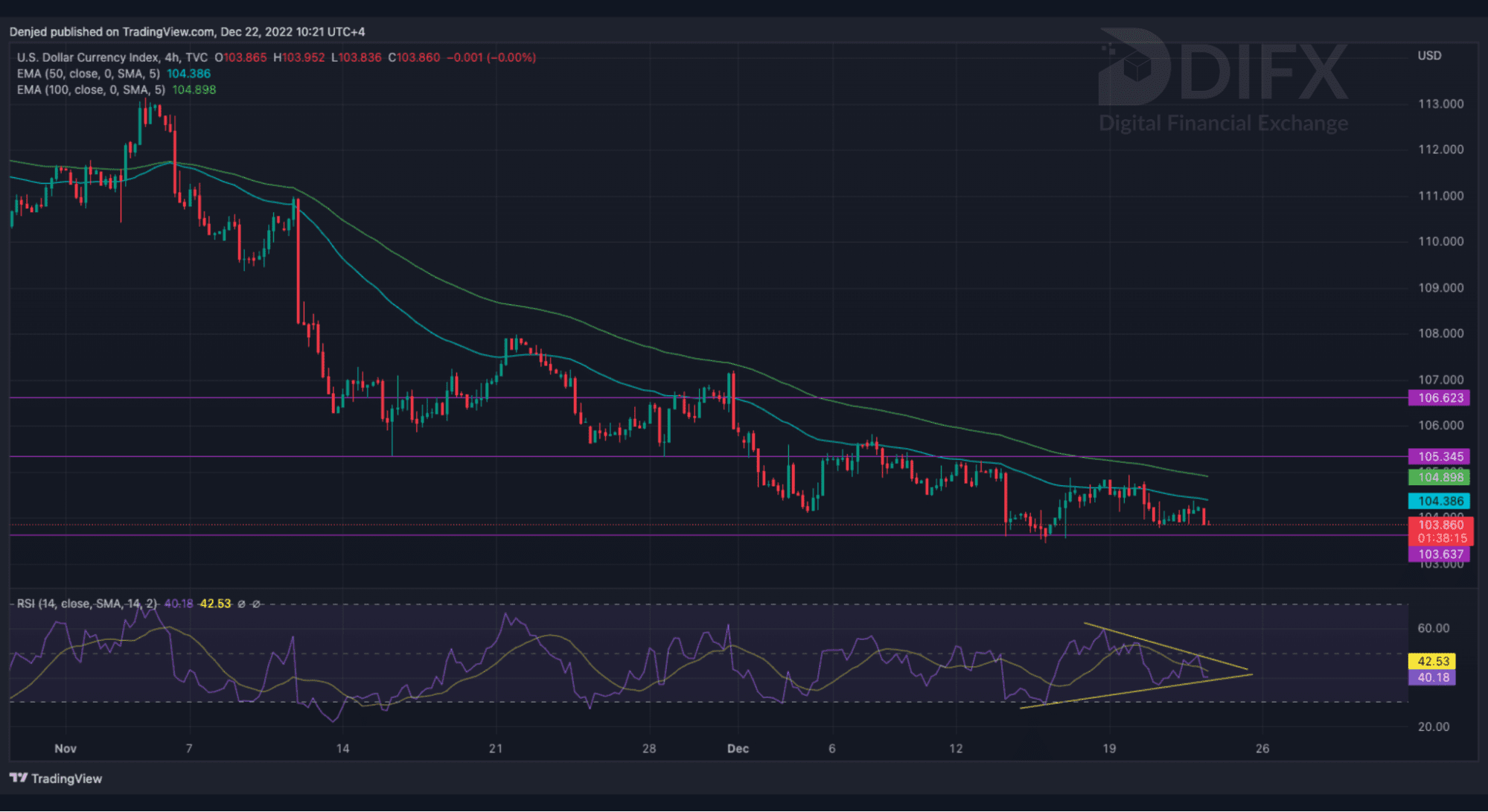The width and height of the screenshot is (1488, 812).
Task: Click the red 103.860 current price tag
Action: tap(1440, 525)
